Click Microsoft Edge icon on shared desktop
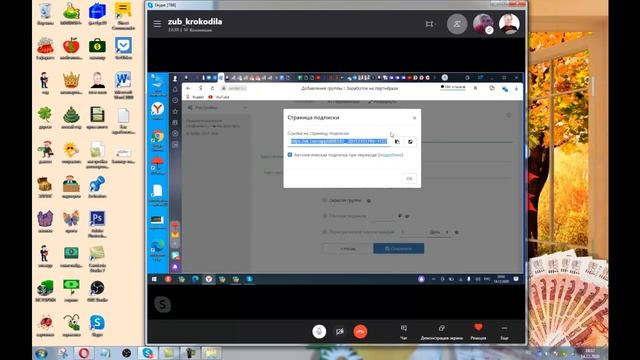 158,249
